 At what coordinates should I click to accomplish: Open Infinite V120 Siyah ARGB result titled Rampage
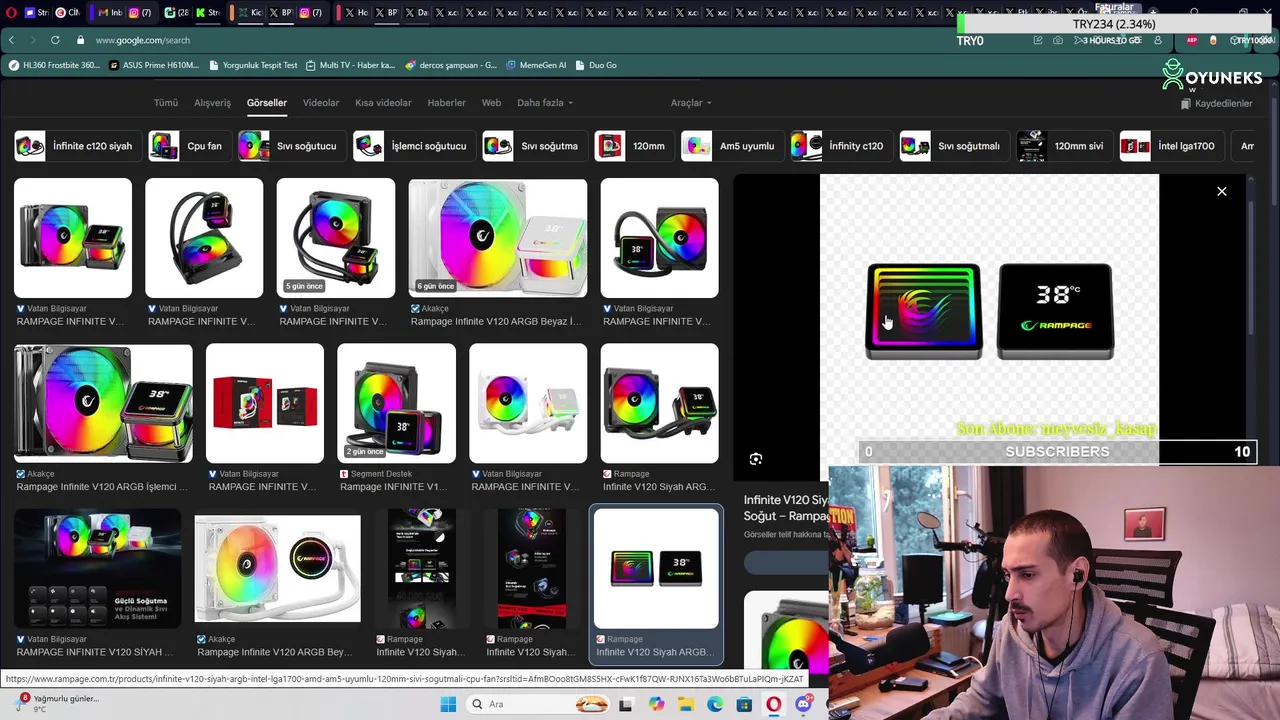[x=659, y=487]
